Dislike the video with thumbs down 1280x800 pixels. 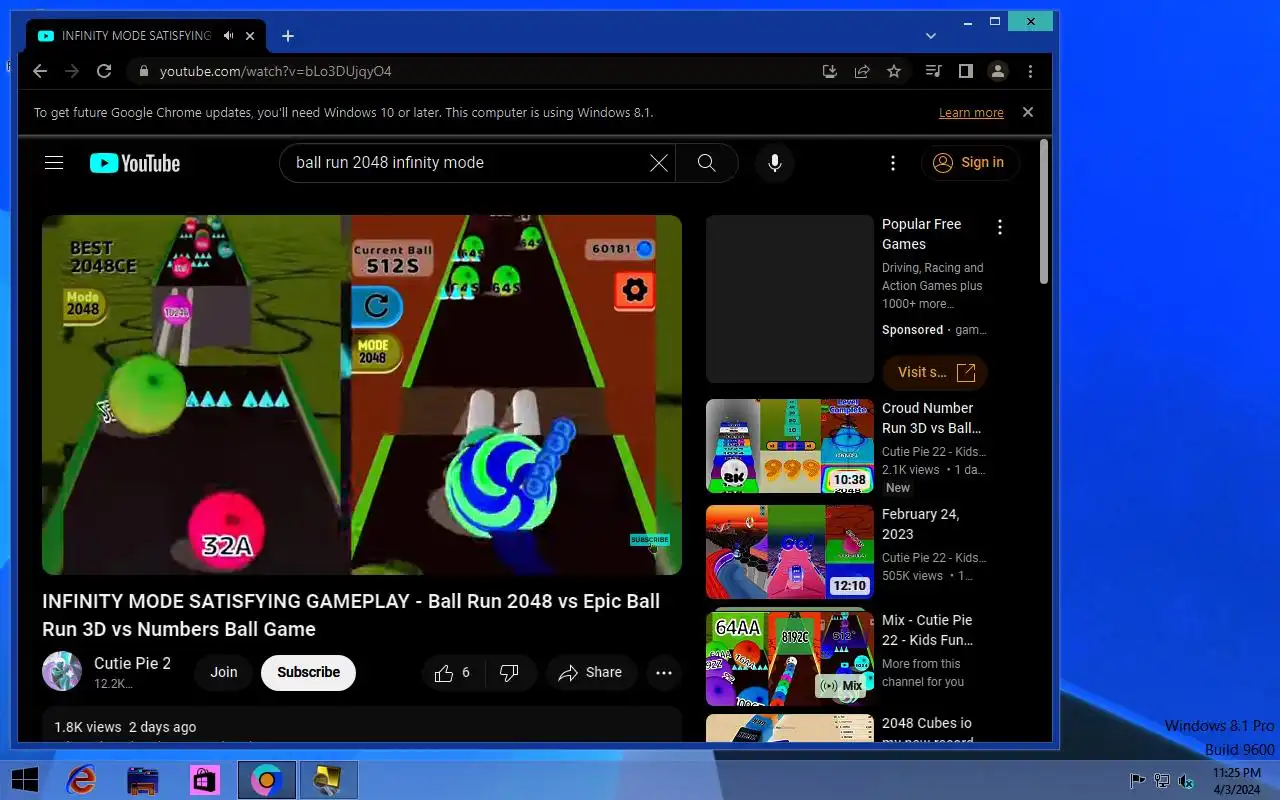pyautogui.click(x=510, y=673)
